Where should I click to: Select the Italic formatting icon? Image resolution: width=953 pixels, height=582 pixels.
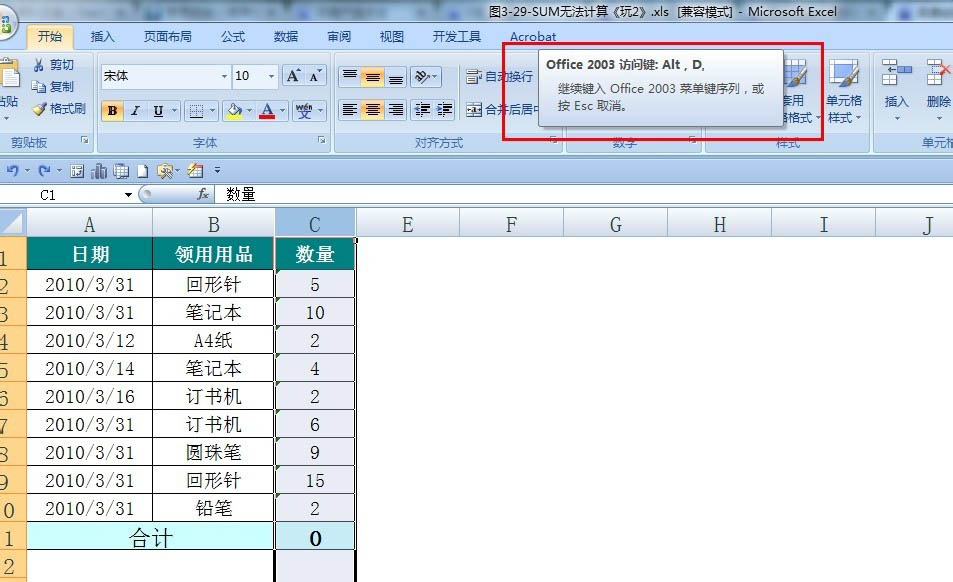pyautogui.click(x=134, y=110)
